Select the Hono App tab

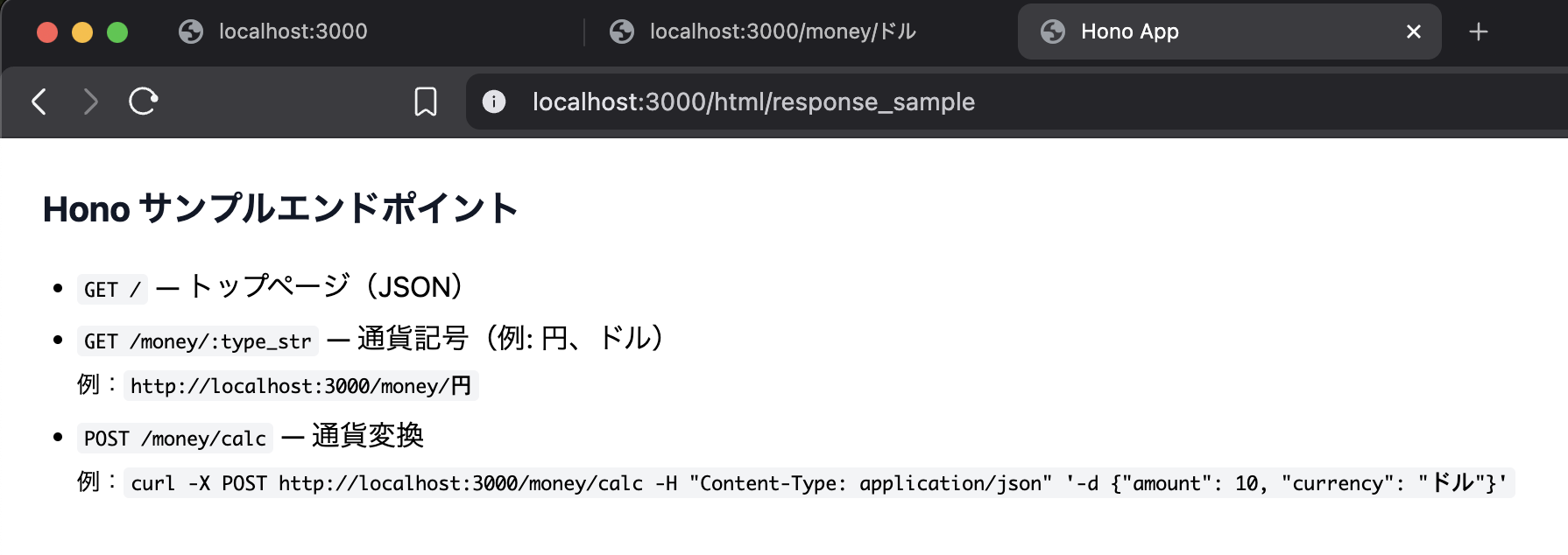[x=1129, y=32]
